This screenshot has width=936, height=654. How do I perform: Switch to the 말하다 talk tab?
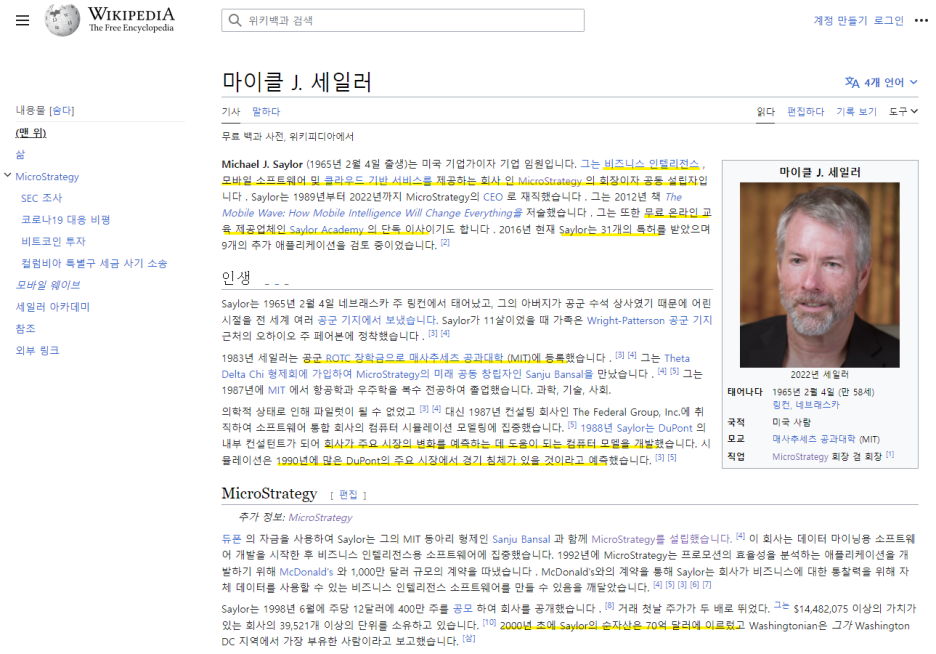[266, 111]
